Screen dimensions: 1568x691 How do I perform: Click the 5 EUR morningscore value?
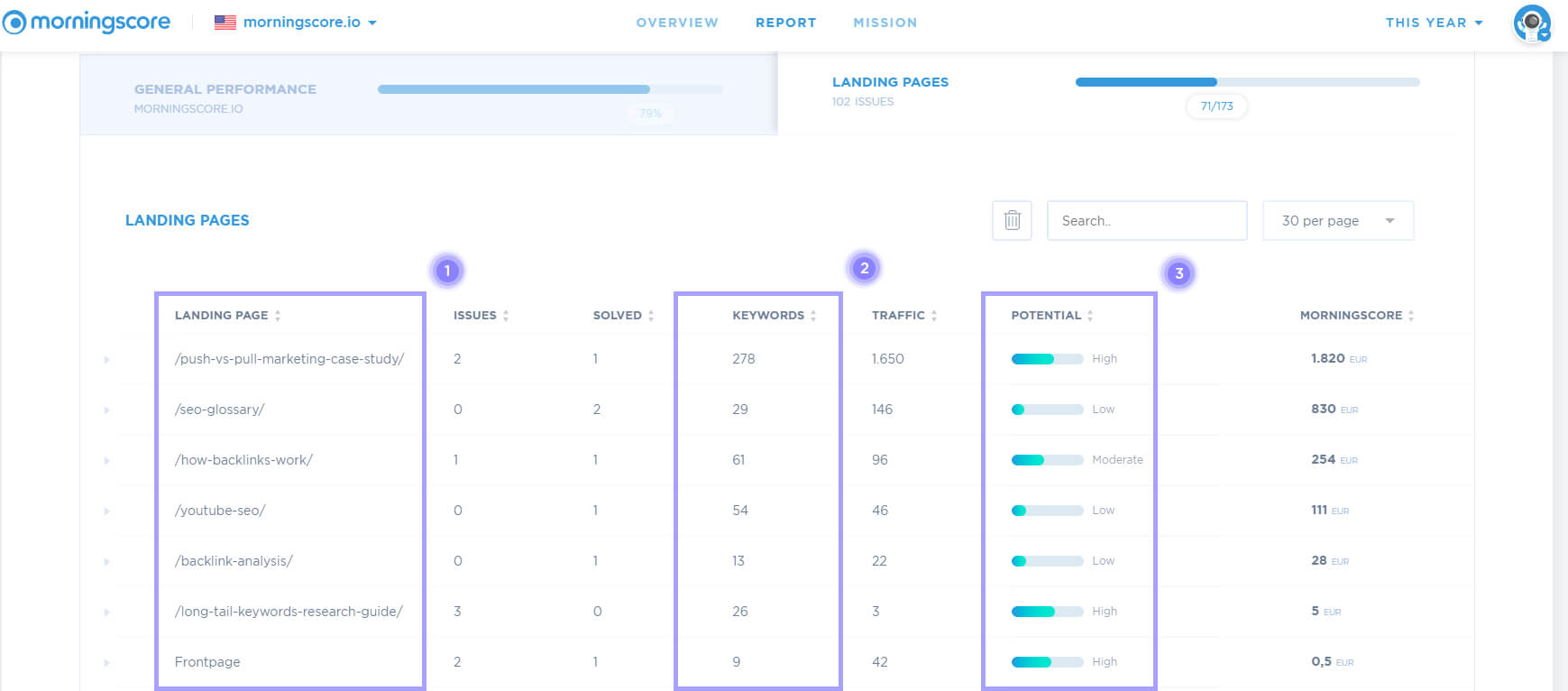(x=1326, y=612)
